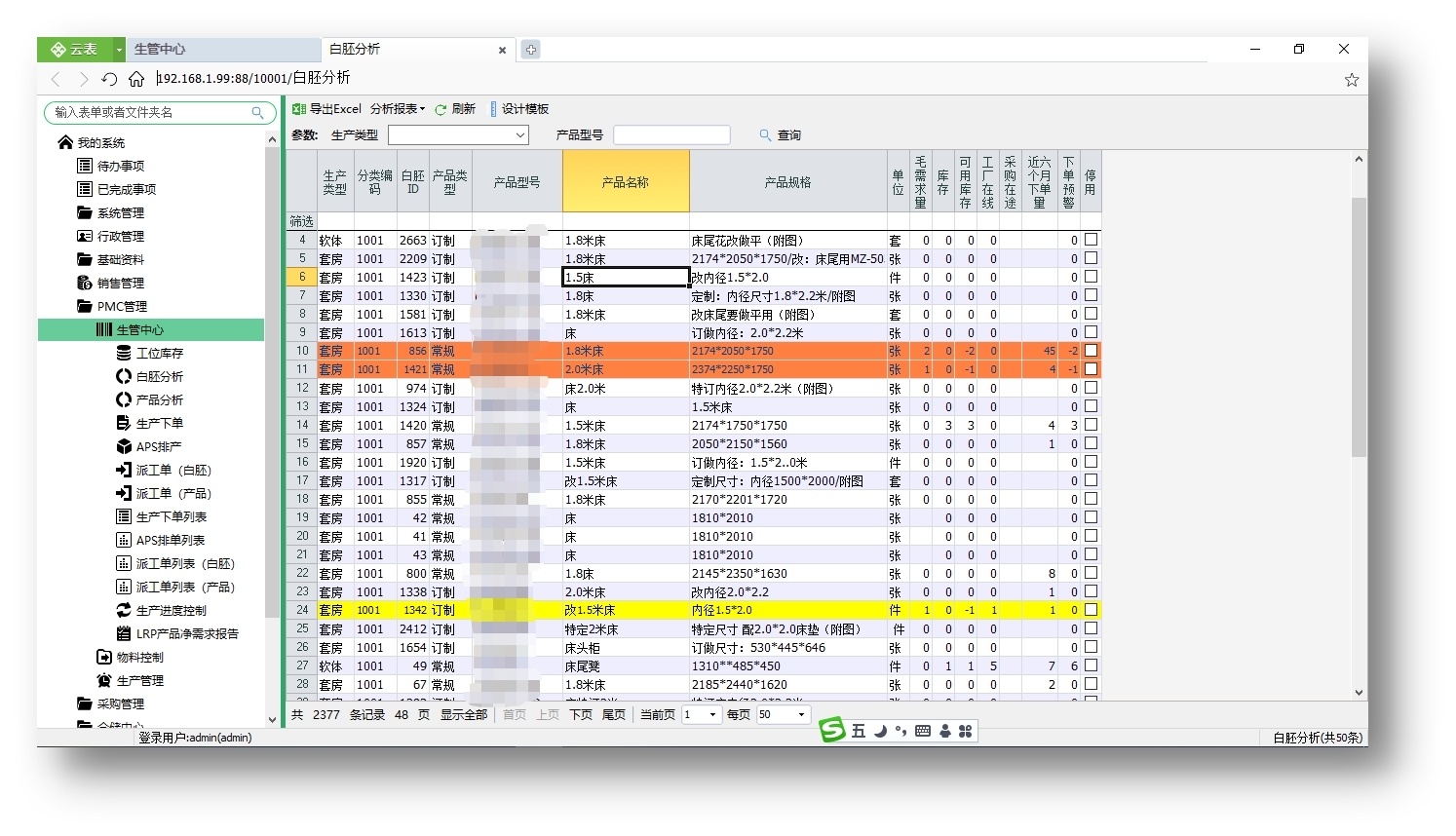Open a new tab with plus icon
Viewport: 1456px width, 836px height.
point(530,49)
